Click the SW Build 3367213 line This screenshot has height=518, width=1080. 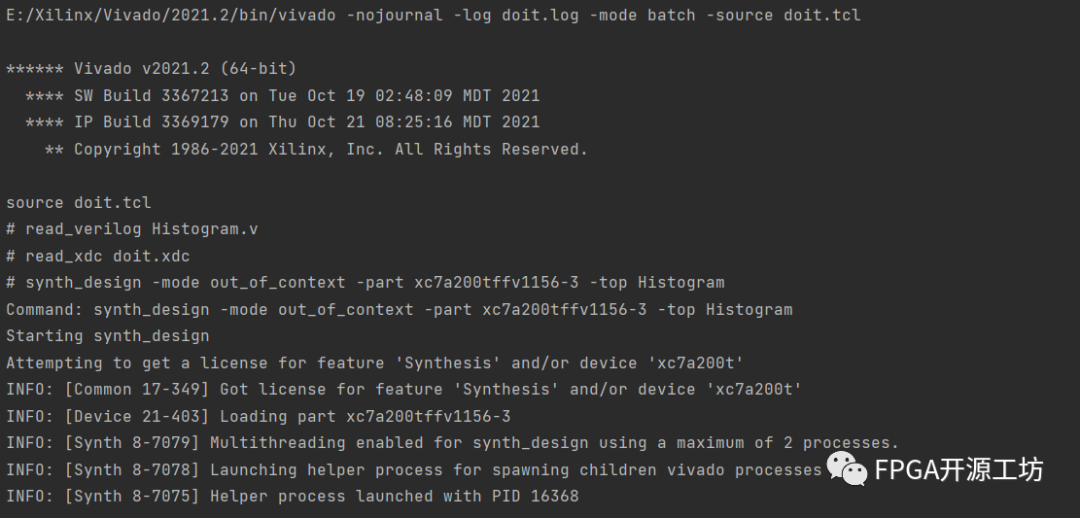point(282,96)
